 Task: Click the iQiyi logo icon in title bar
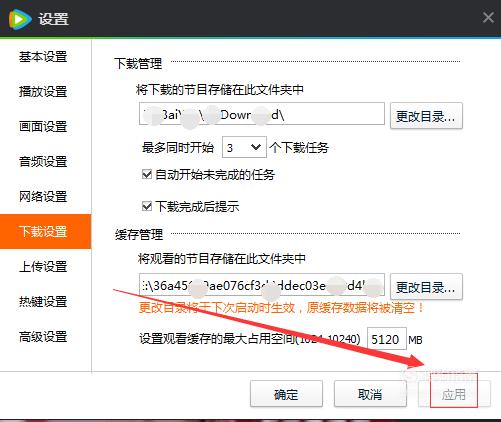(20, 19)
